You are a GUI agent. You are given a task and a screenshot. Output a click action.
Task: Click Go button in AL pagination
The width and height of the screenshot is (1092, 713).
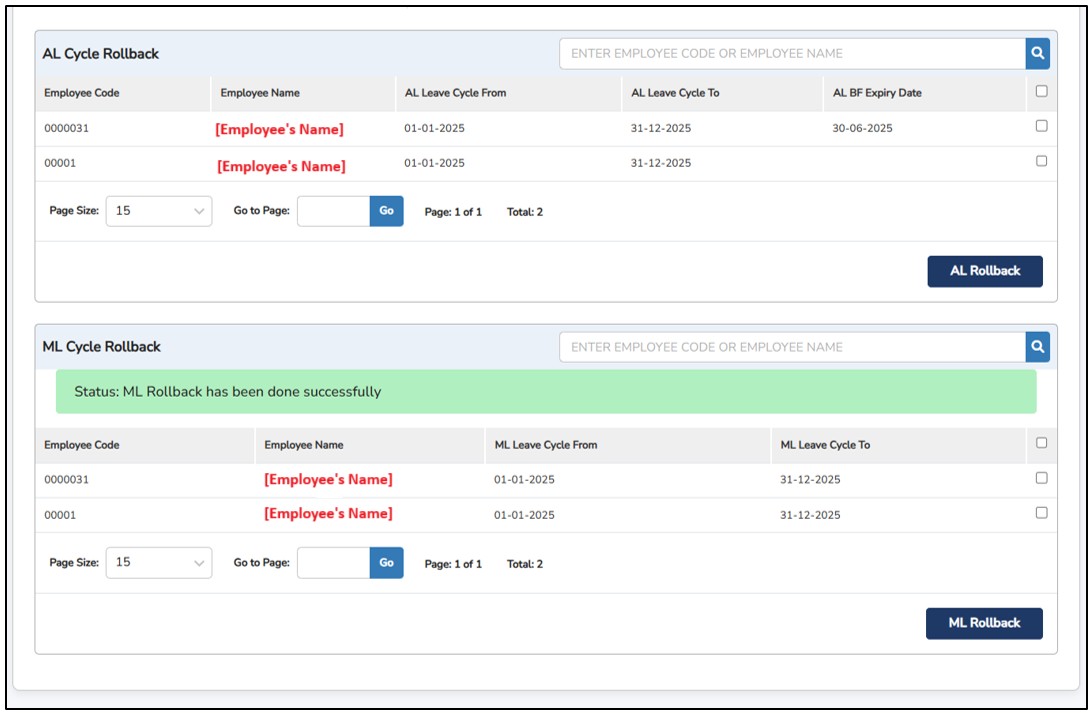coord(386,211)
